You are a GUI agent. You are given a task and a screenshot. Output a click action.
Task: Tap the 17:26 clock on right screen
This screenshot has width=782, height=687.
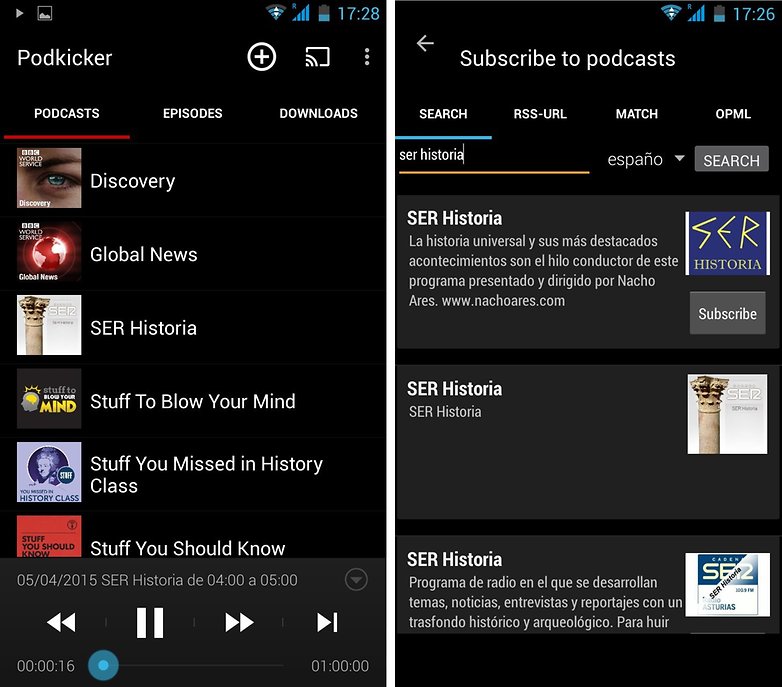click(753, 14)
